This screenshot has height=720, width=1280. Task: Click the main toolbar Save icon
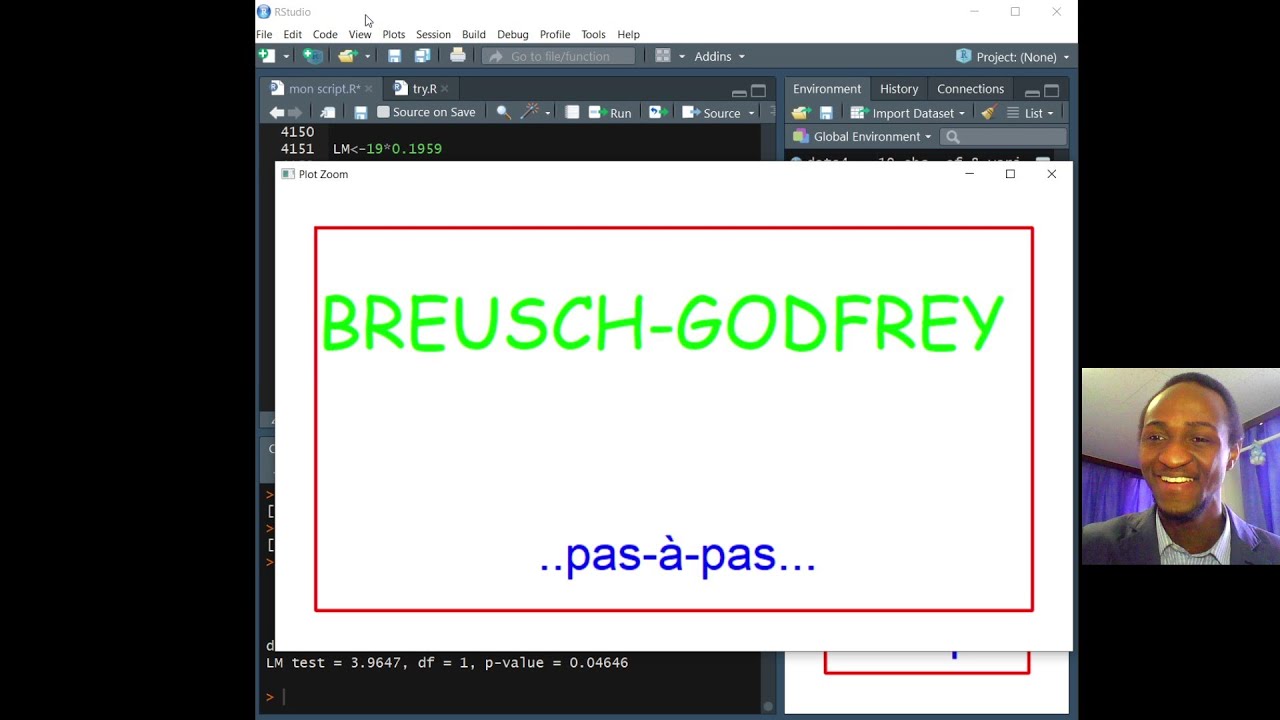394,56
